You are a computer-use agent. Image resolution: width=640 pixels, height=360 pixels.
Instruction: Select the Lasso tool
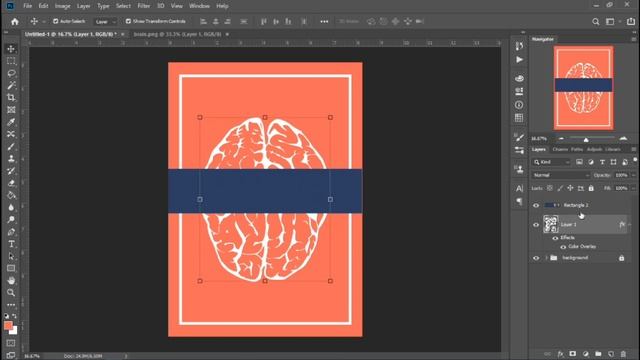tap(11, 73)
